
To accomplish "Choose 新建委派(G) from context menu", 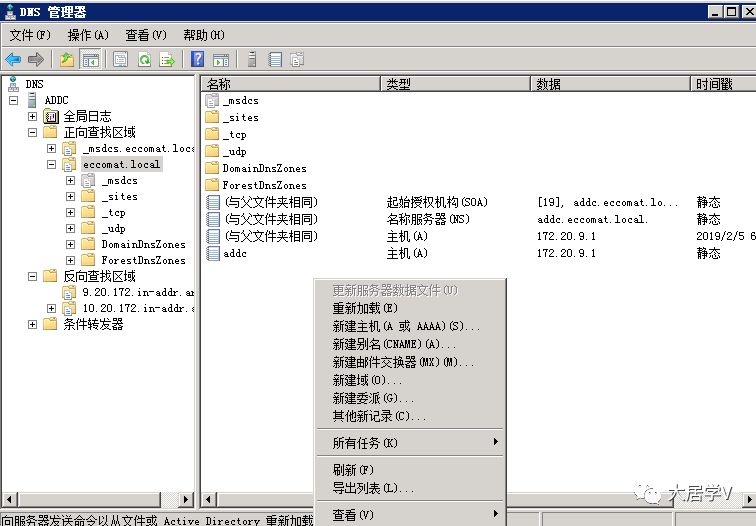I will pos(410,398).
